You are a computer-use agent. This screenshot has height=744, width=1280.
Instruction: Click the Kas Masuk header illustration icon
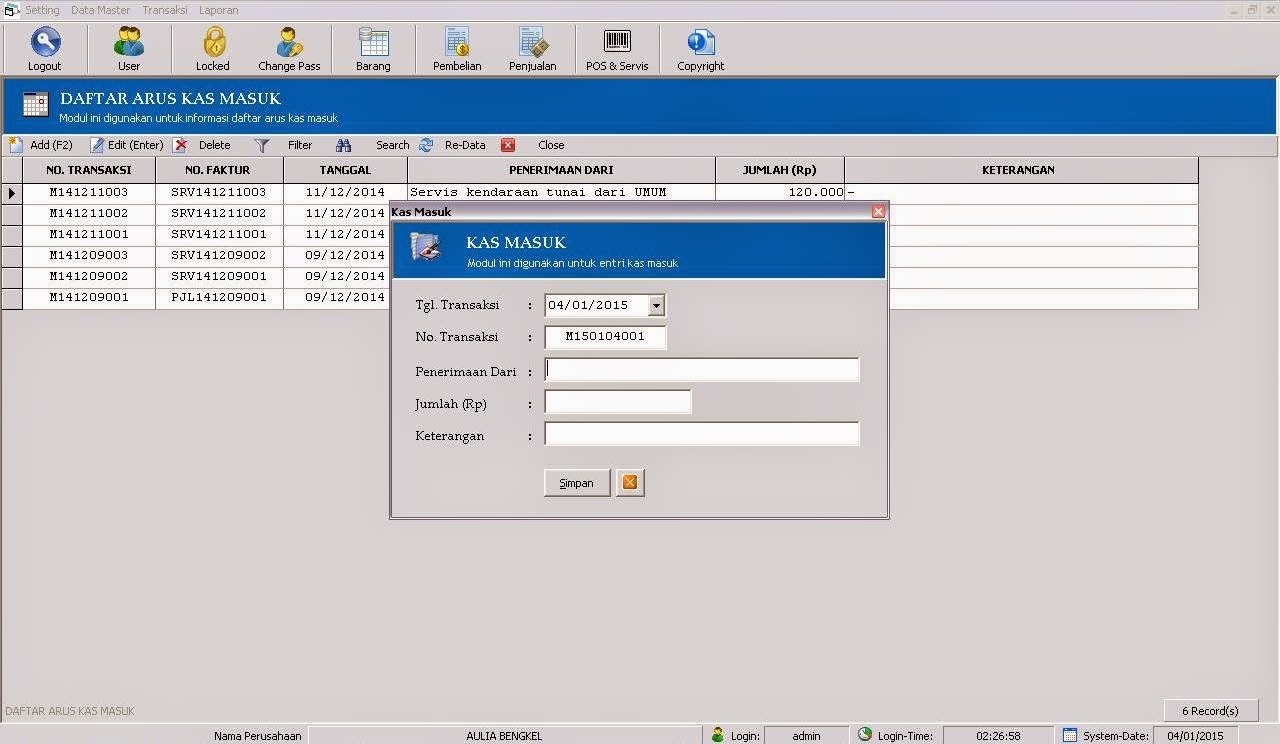tap(426, 248)
